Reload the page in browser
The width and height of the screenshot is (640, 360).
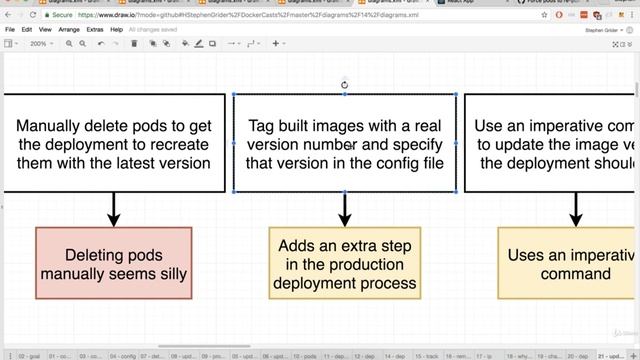coord(33,15)
